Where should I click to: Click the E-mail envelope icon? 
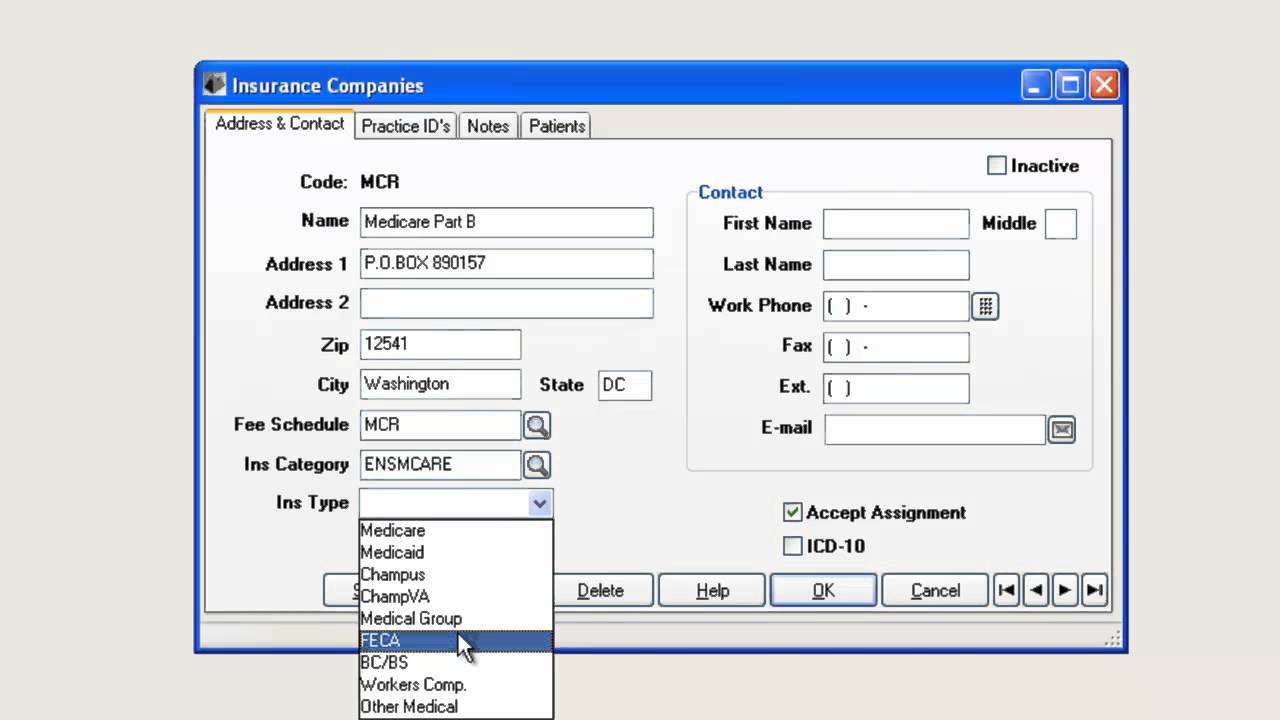pyautogui.click(x=1061, y=430)
